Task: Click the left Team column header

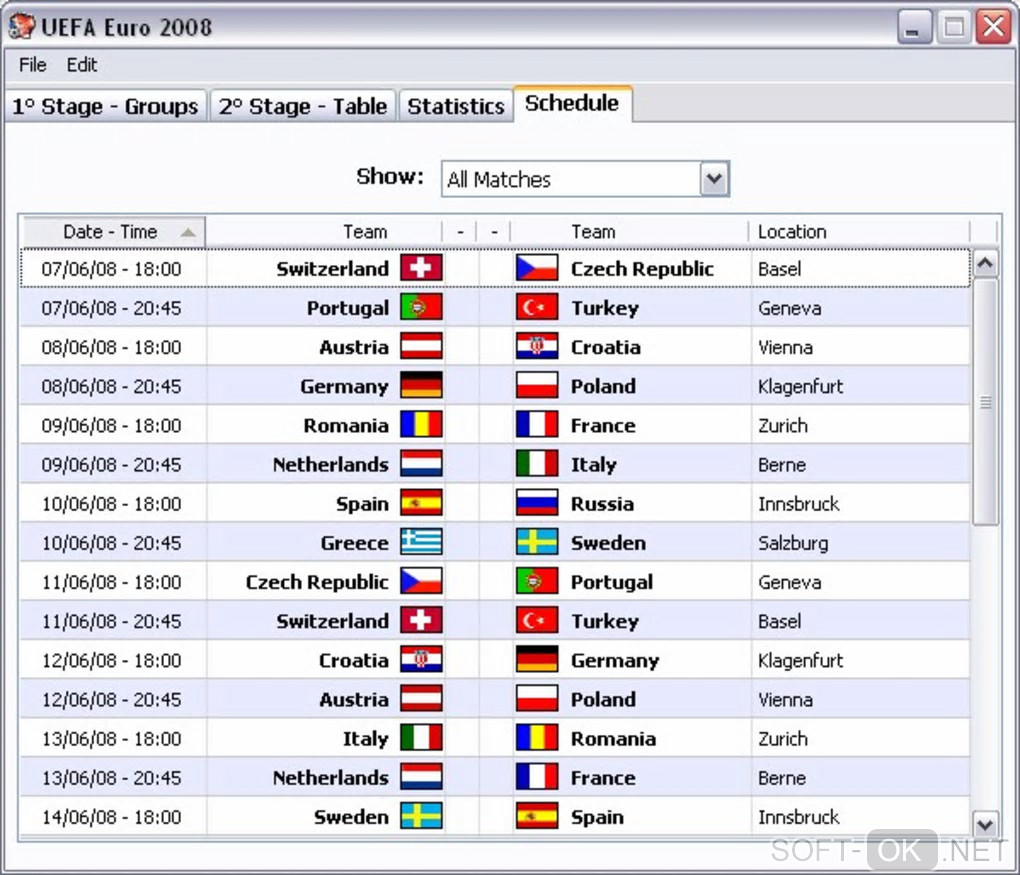Action: pyautogui.click(x=324, y=232)
